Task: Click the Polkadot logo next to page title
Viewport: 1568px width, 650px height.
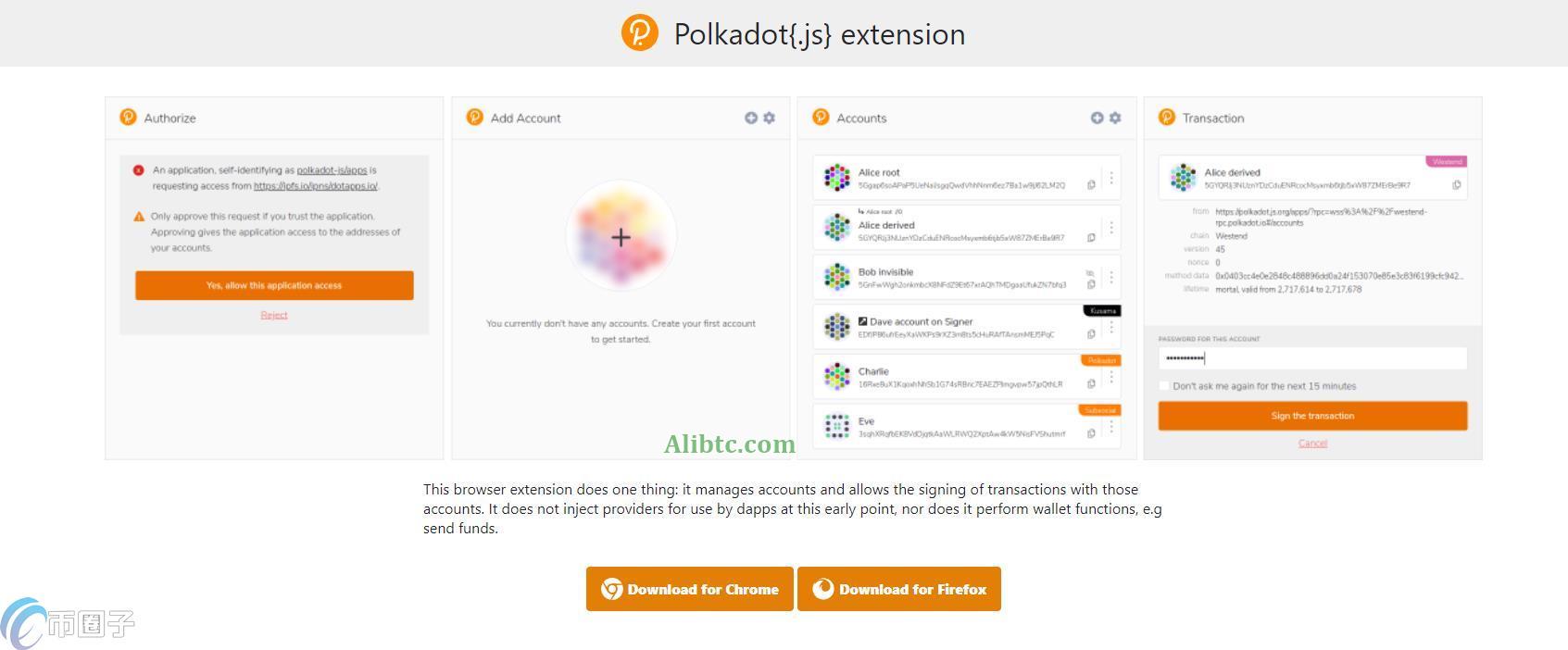Action: pyautogui.click(x=639, y=33)
